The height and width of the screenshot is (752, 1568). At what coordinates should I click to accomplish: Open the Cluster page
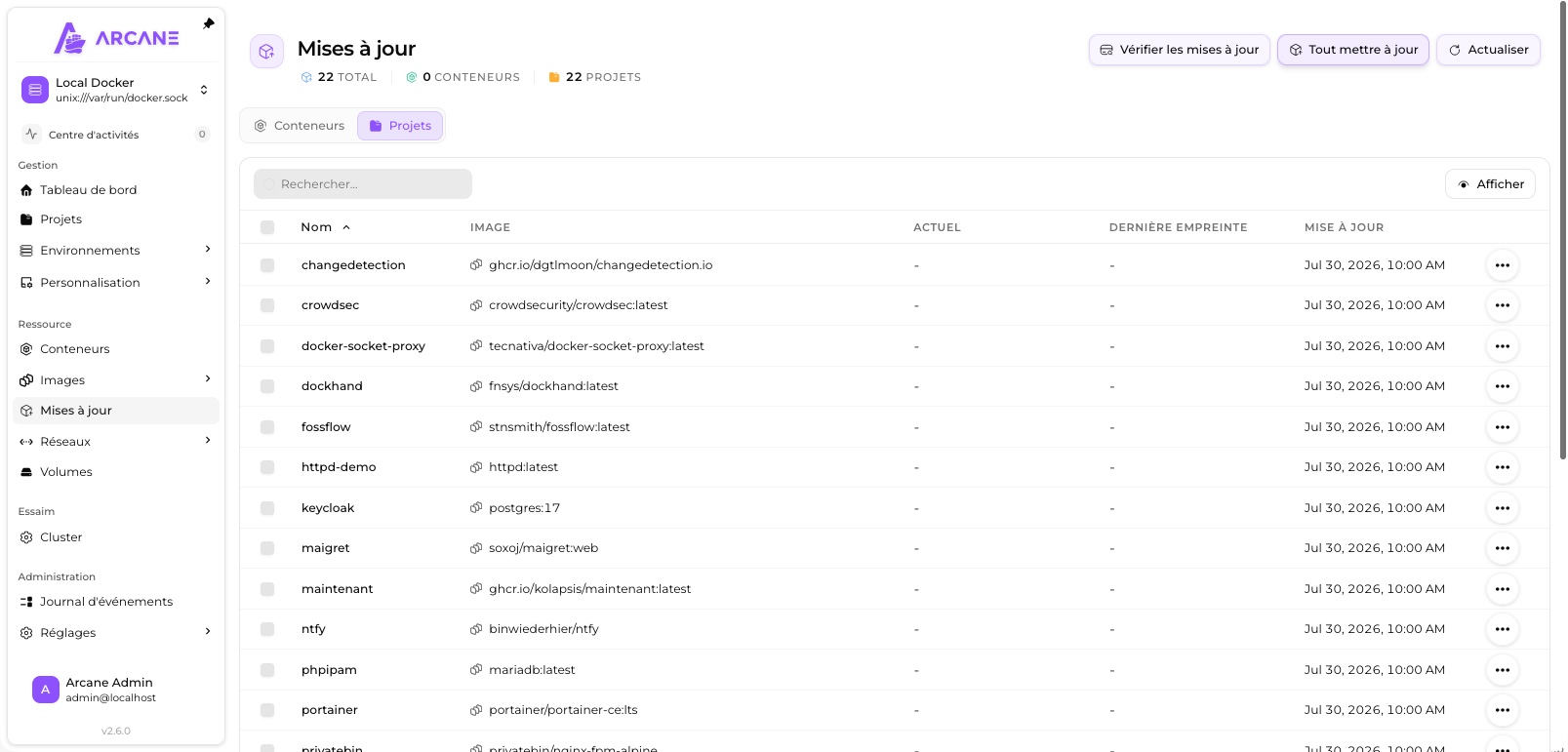tap(115, 537)
